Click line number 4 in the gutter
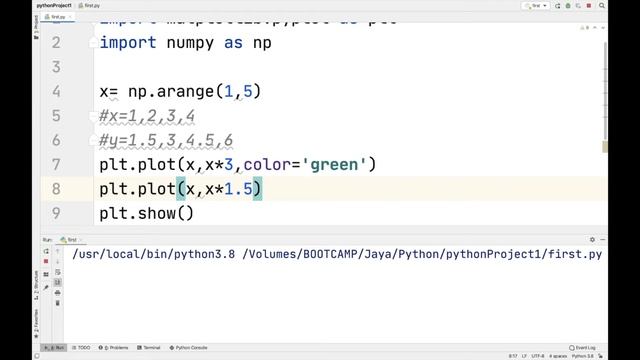 pyautogui.click(x=56, y=91)
